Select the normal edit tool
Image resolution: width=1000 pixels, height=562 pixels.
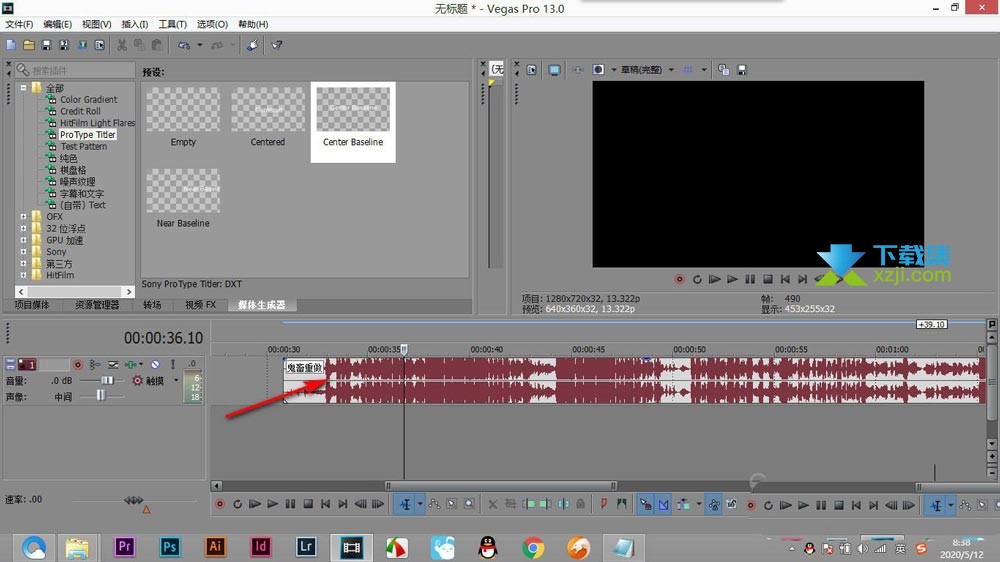click(x=405, y=504)
